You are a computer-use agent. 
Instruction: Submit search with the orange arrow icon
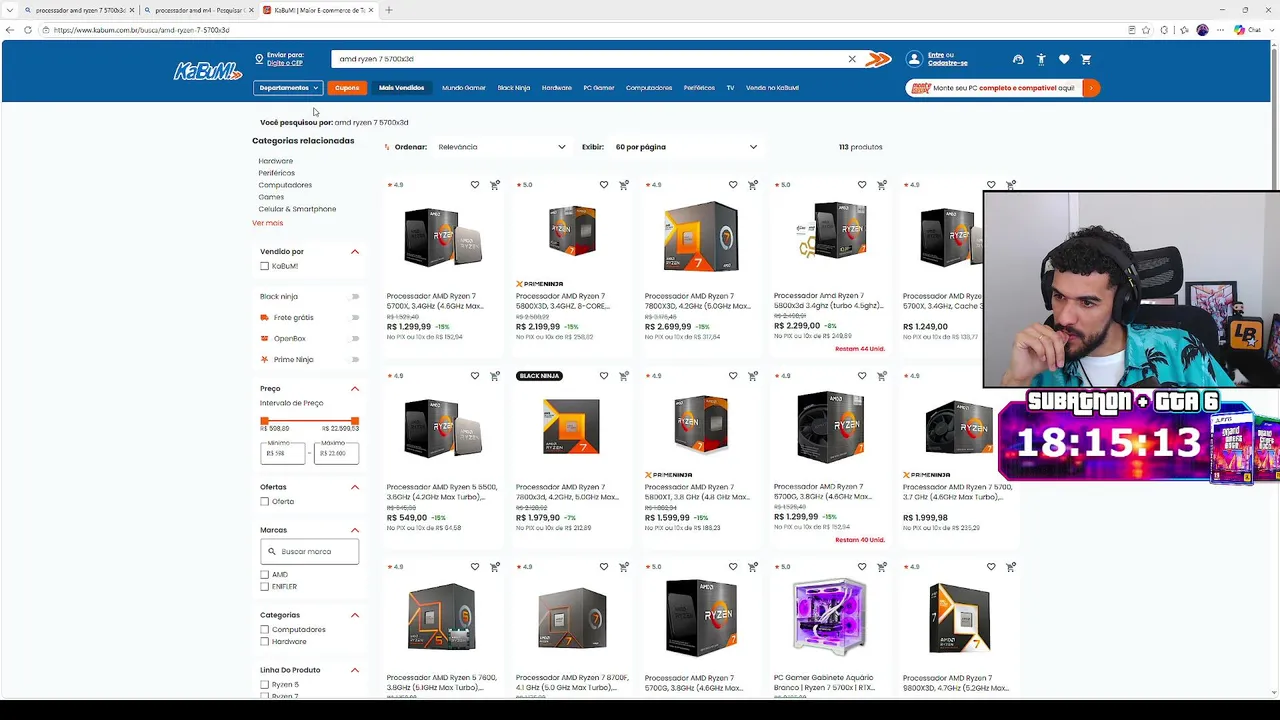click(878, 60)
